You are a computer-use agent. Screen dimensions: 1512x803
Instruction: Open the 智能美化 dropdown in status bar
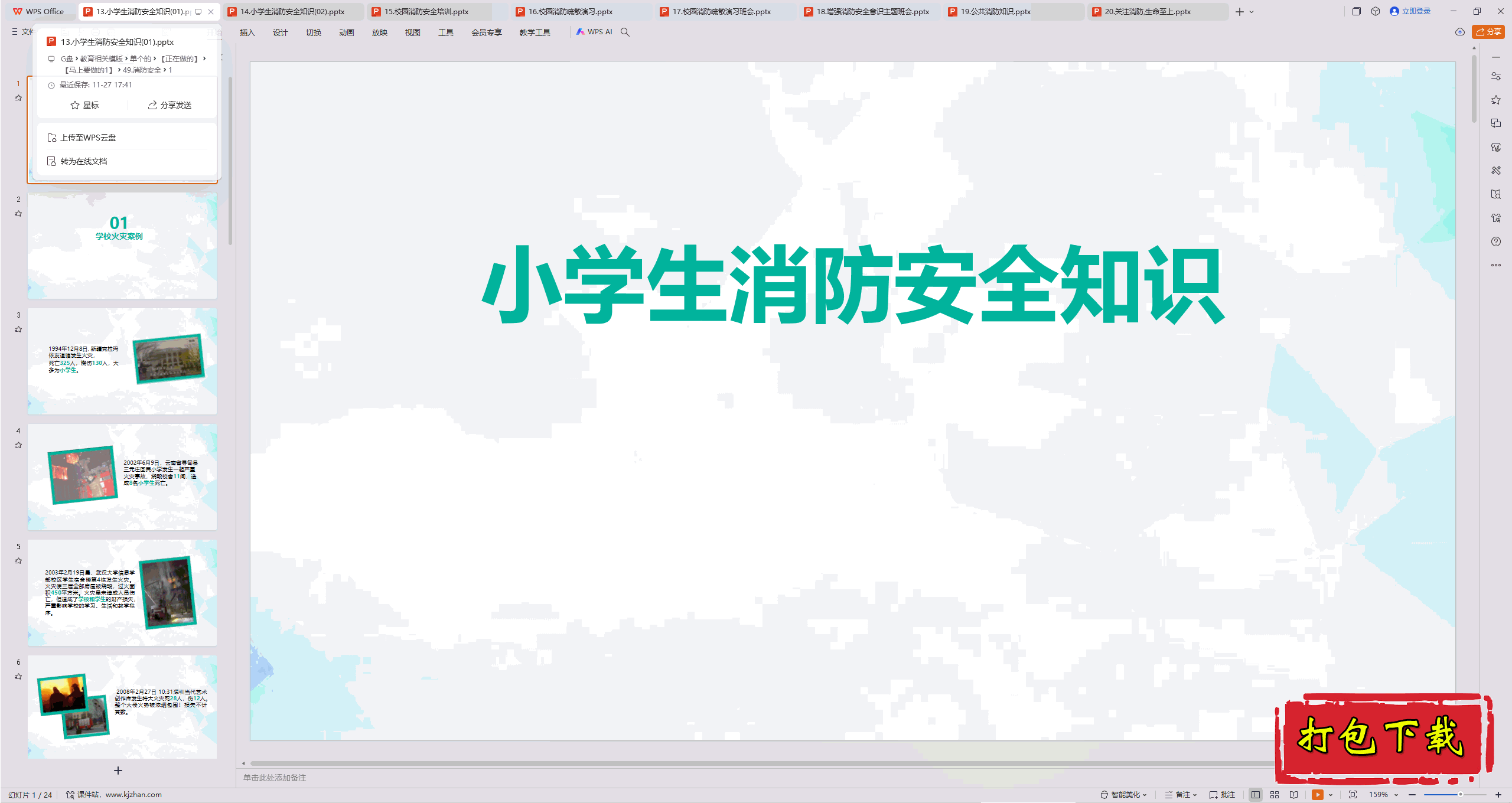click(x=1126, y=795)
